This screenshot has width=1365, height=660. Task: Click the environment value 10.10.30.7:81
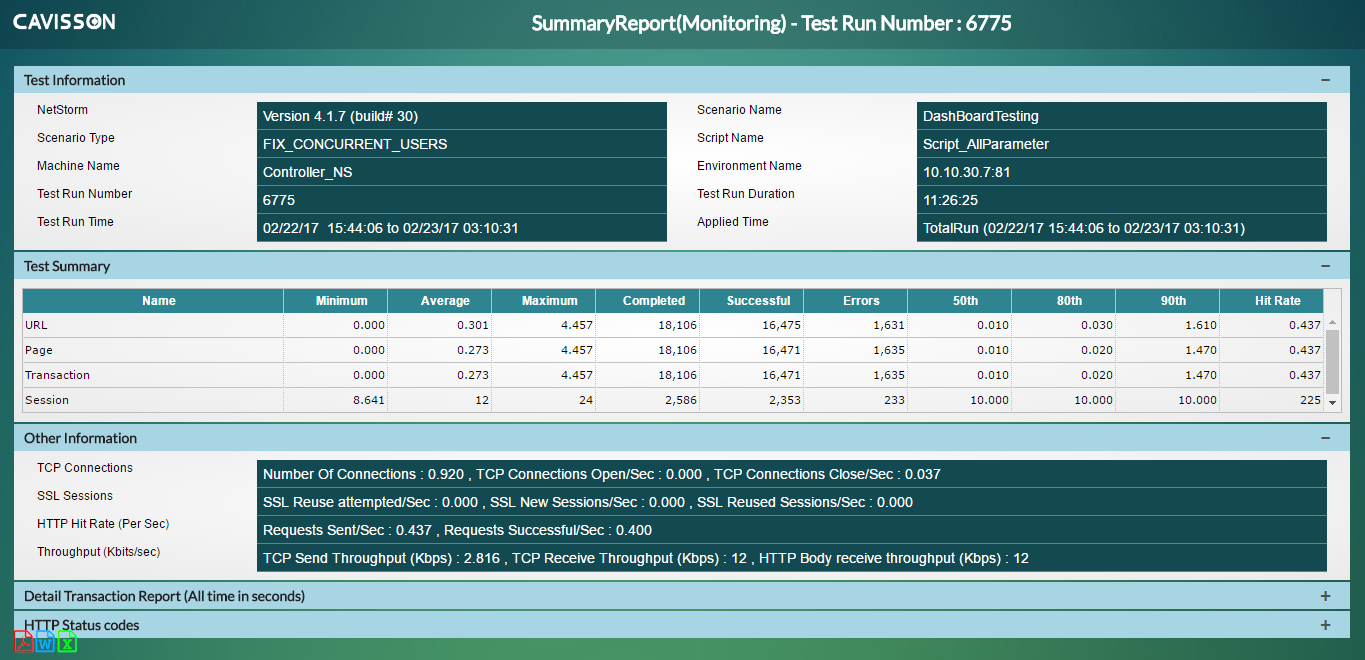coord(1122,172)
